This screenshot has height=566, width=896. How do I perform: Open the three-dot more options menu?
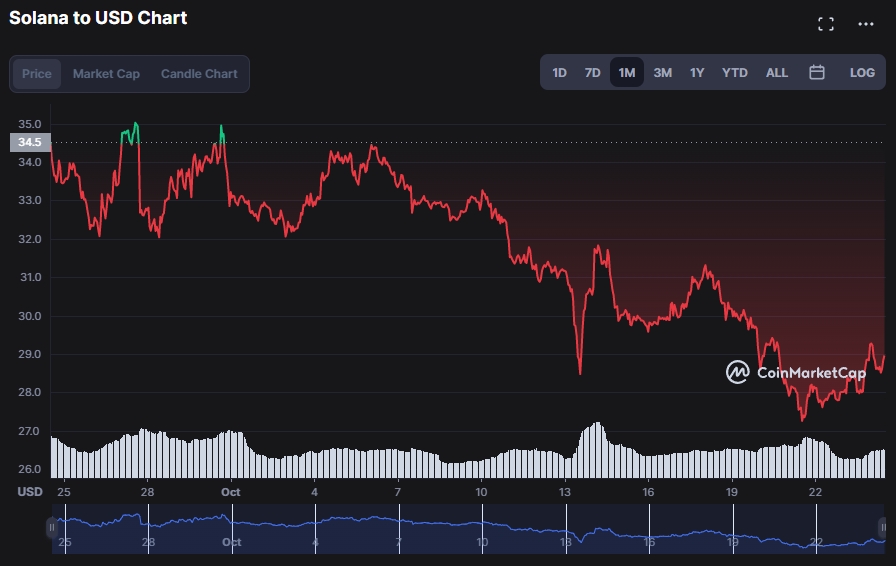pos(866,24)
